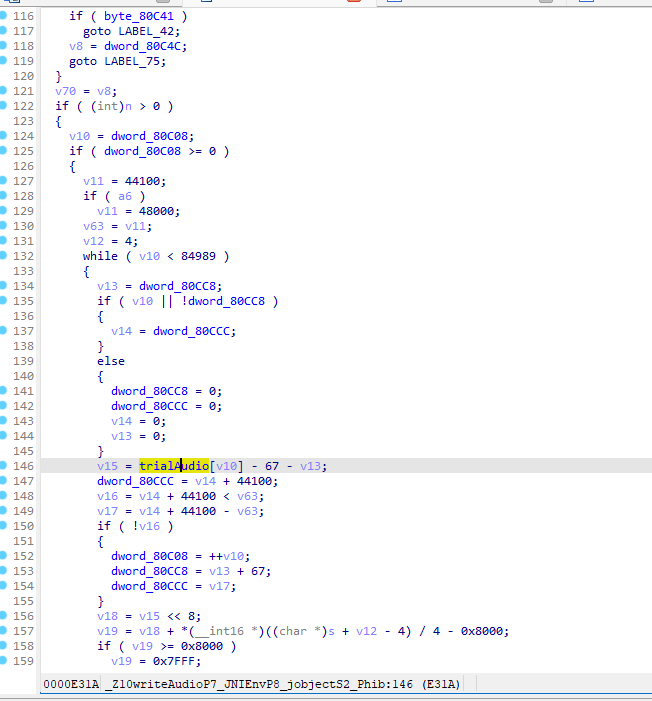Click !dword_80CC8 in line 135 condition

(223, 301)
